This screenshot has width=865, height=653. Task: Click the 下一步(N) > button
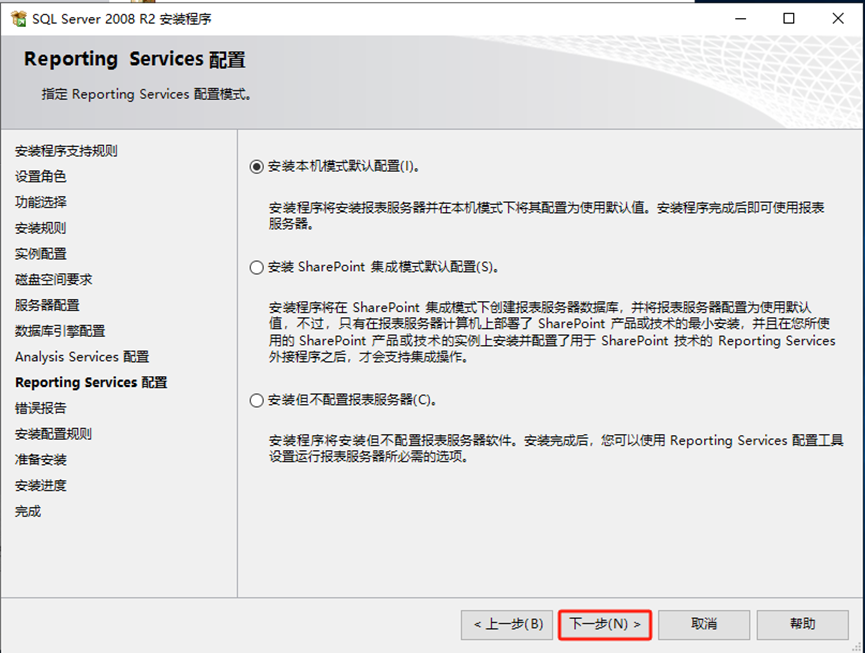(605, 624)
